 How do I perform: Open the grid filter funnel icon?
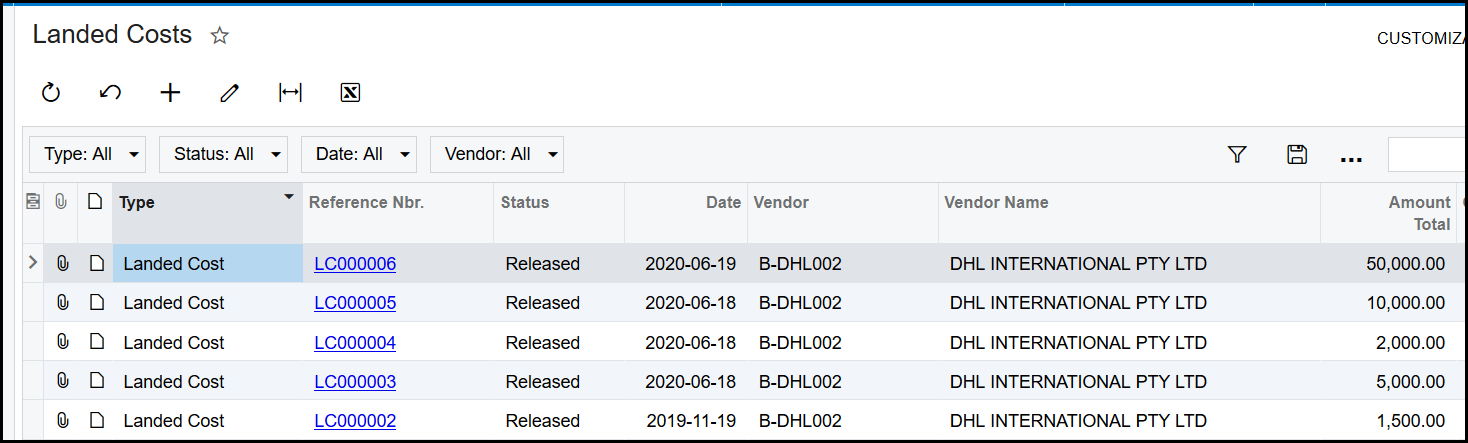(x=1237, y=154)
